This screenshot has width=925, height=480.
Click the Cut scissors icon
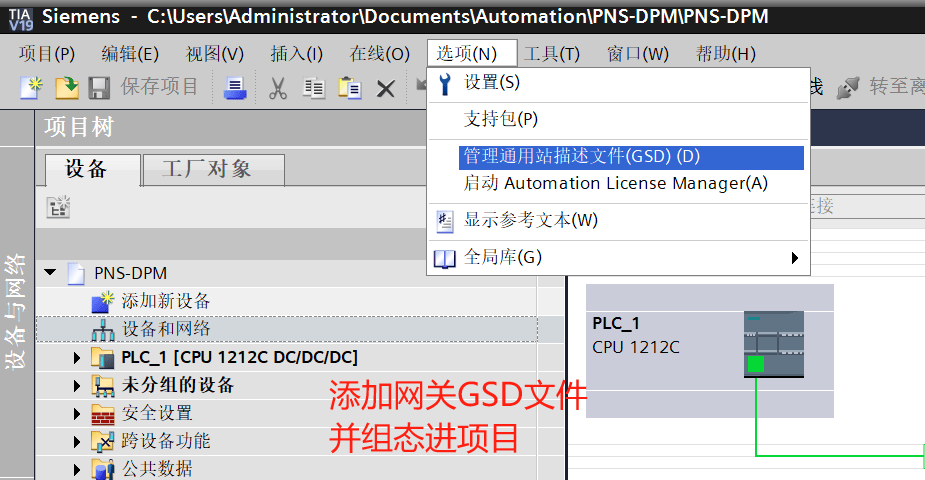(x=277, y=88)
